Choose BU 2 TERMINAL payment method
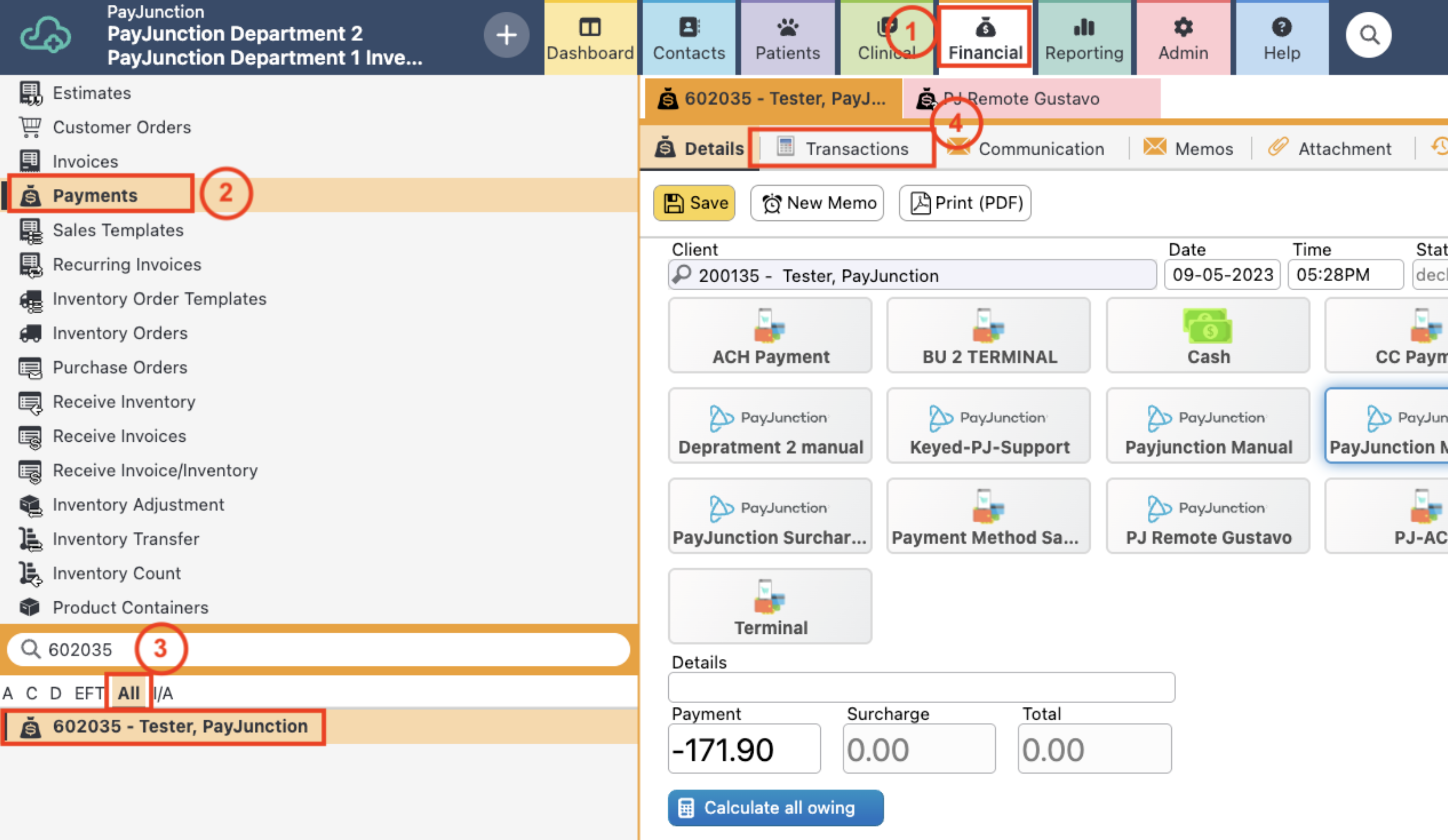Image resolution: width=1448 pixels, height=840 pixels. click(x=989, y=336)
